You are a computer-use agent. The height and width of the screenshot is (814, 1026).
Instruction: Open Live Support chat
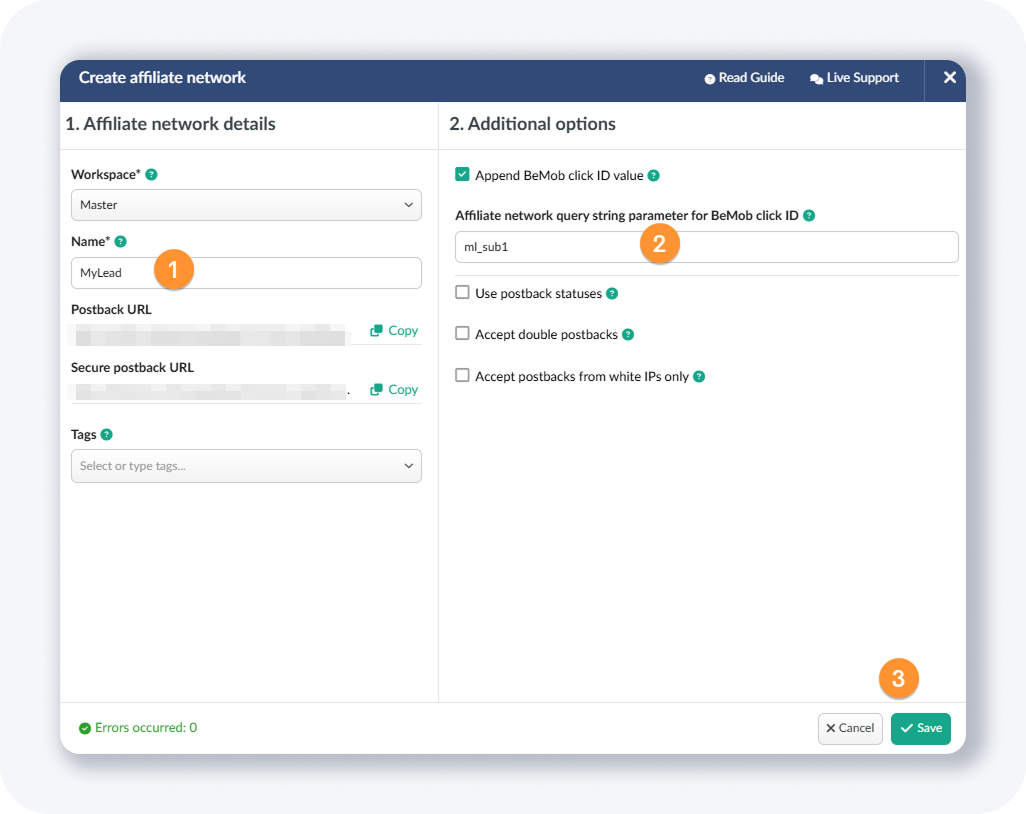[x=854, y=78]
